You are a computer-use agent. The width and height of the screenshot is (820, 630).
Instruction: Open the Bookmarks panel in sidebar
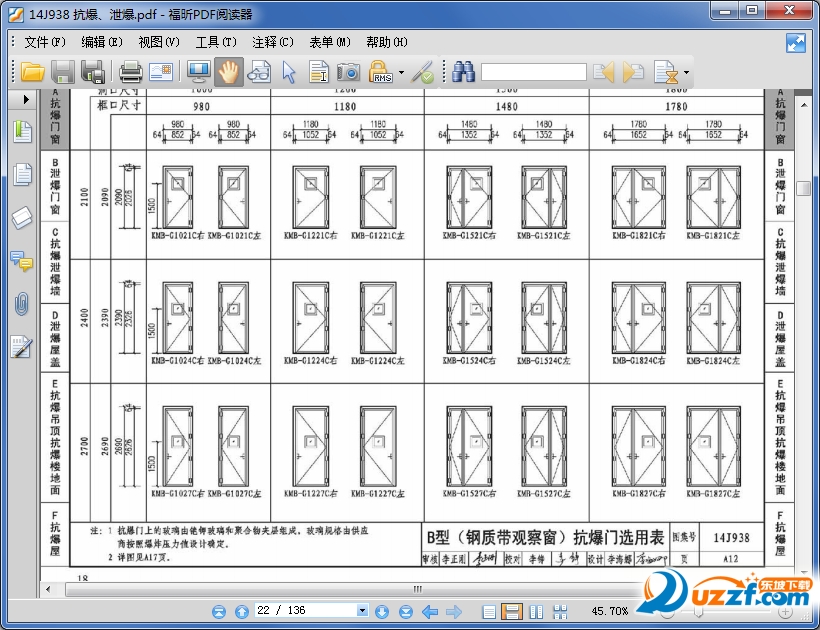coord(22,131)
